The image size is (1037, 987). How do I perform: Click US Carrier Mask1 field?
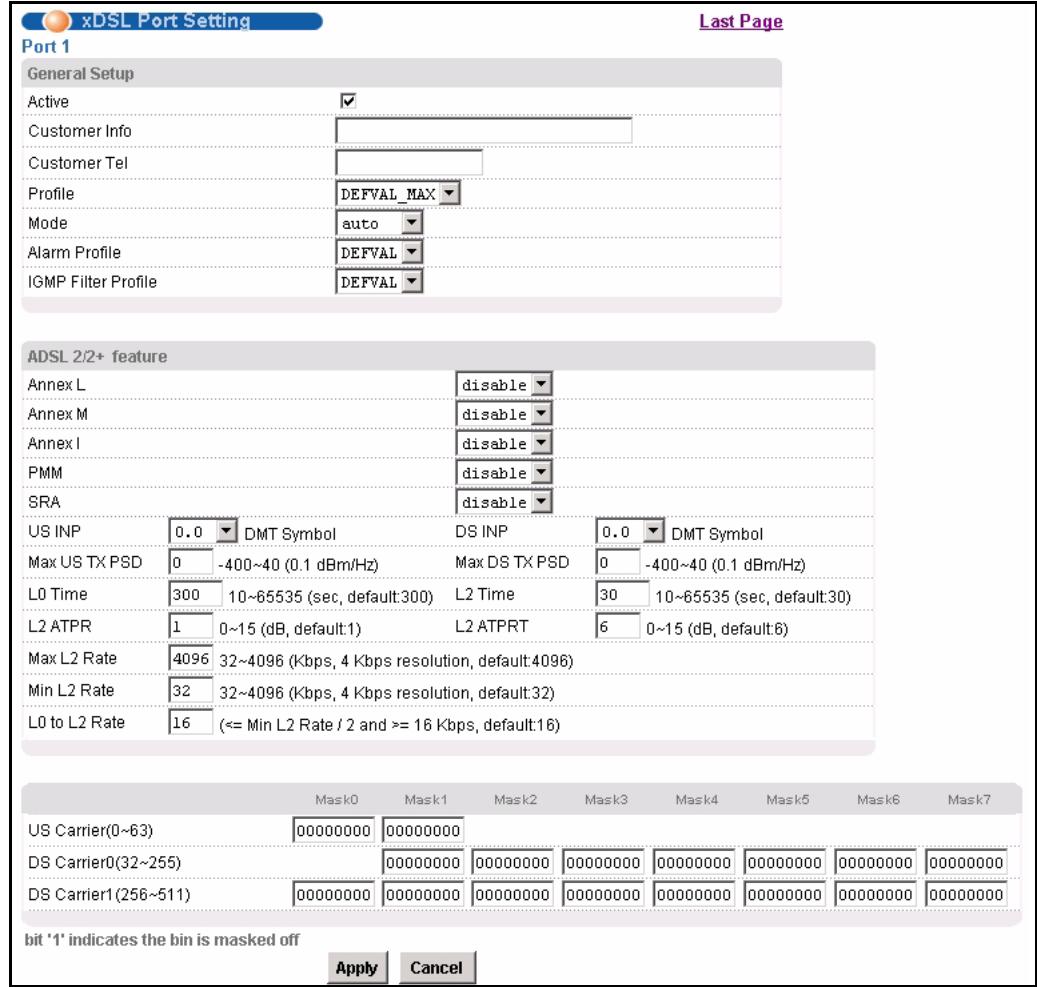click(423, 830)
